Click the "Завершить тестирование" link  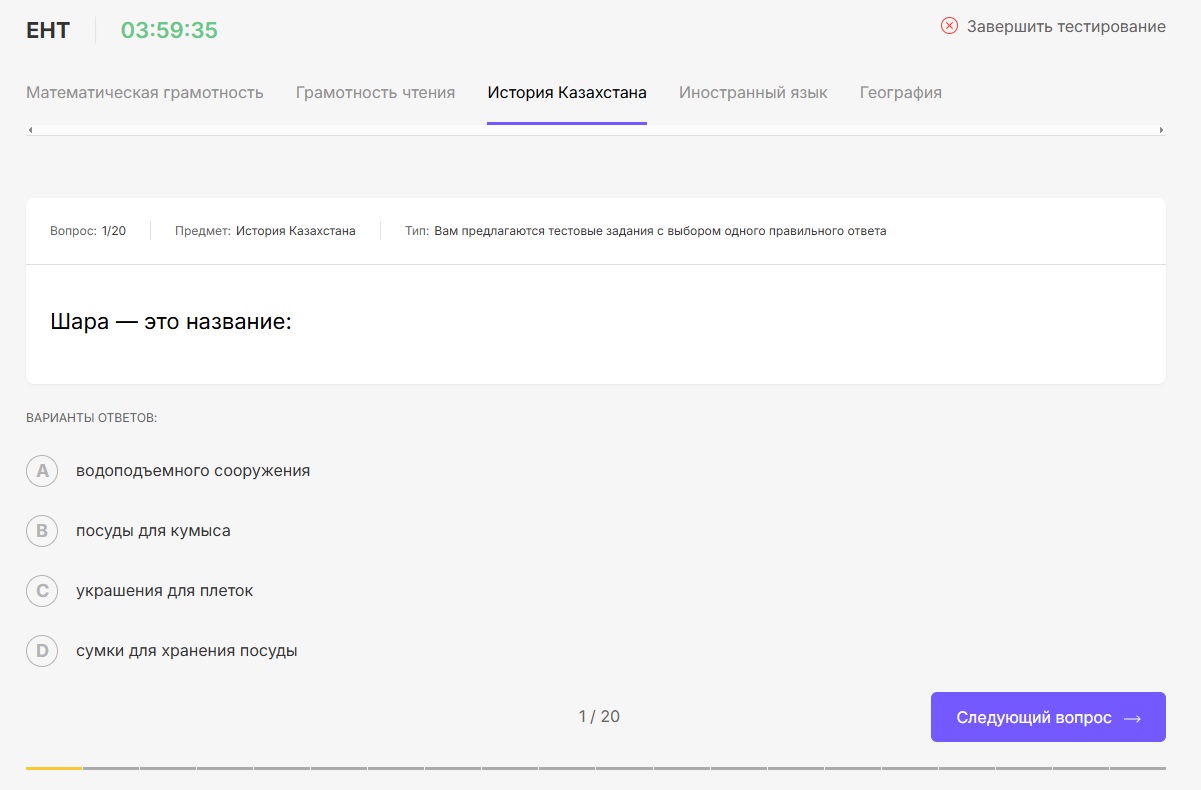(1065, 27)
